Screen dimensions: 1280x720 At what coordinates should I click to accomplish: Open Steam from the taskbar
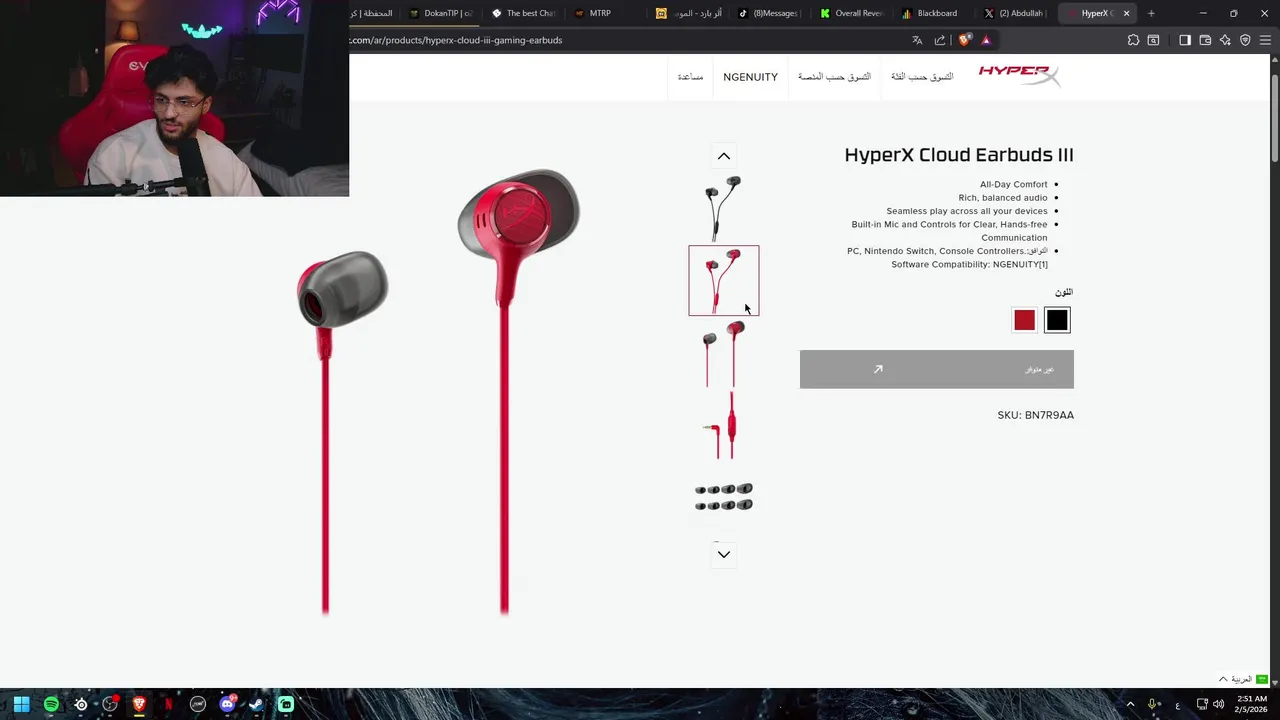pos(256,704)
